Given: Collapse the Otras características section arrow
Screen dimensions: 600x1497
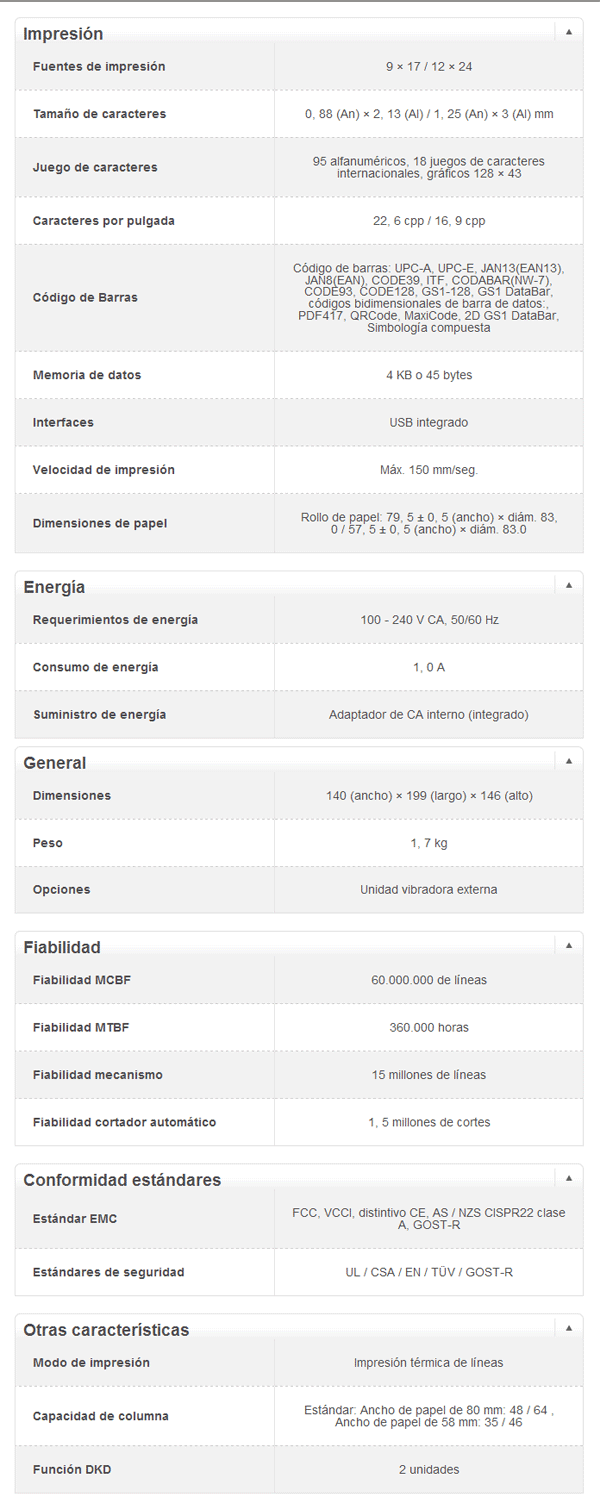Looking at the screenshot, I should pos(568,1328).
